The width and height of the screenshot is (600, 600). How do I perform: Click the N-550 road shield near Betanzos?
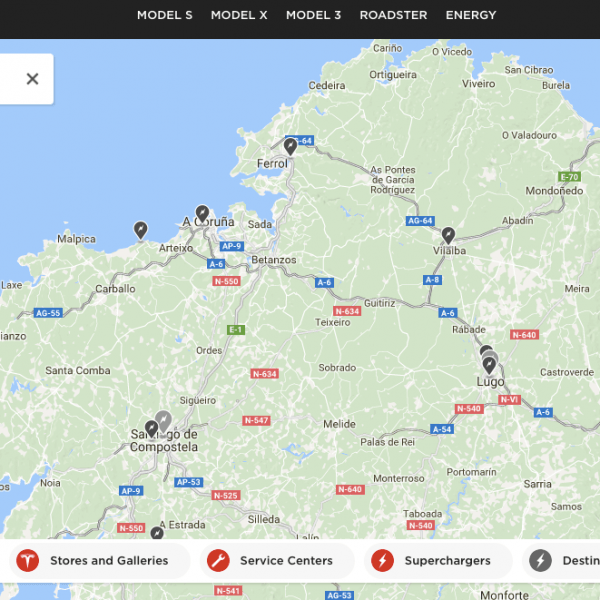click(x=227, y=281)
